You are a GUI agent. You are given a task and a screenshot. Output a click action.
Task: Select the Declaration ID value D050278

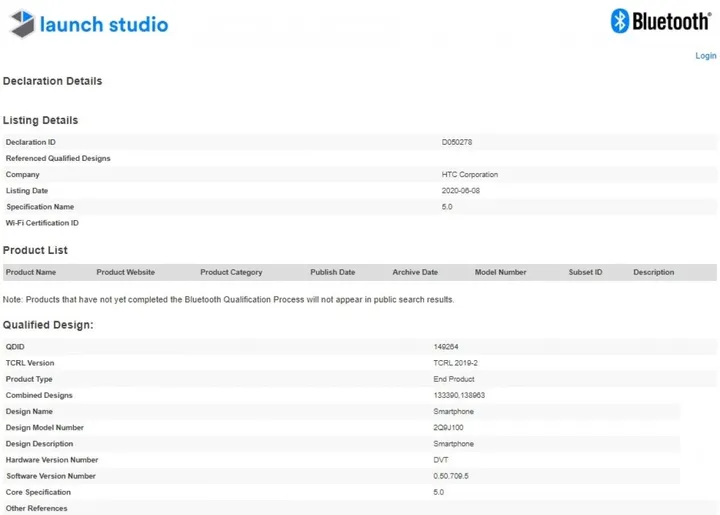click(x=457, y=142)
